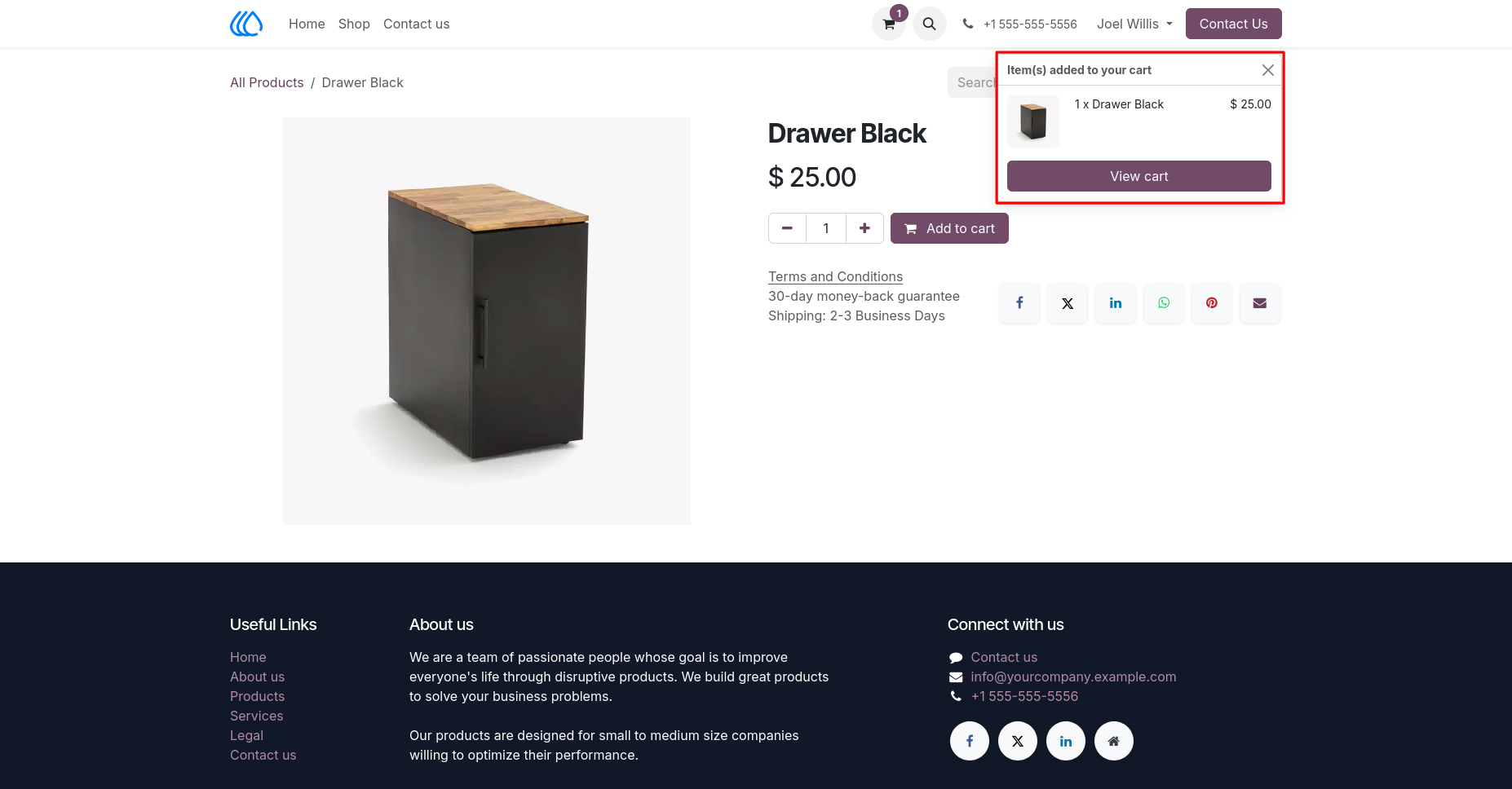
Task: Decrease quantity with minus button
Action: 787,228
